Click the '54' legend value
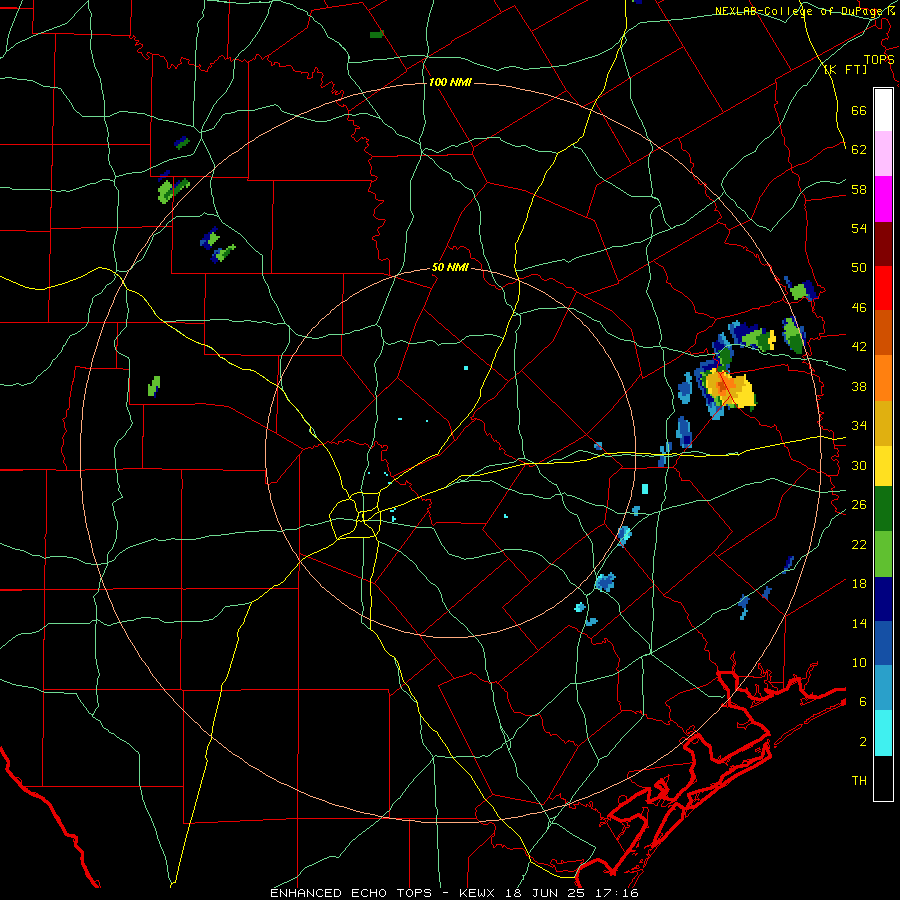This screenshot has width=900, height=900. pyautogui.click(x=859, y=228)
